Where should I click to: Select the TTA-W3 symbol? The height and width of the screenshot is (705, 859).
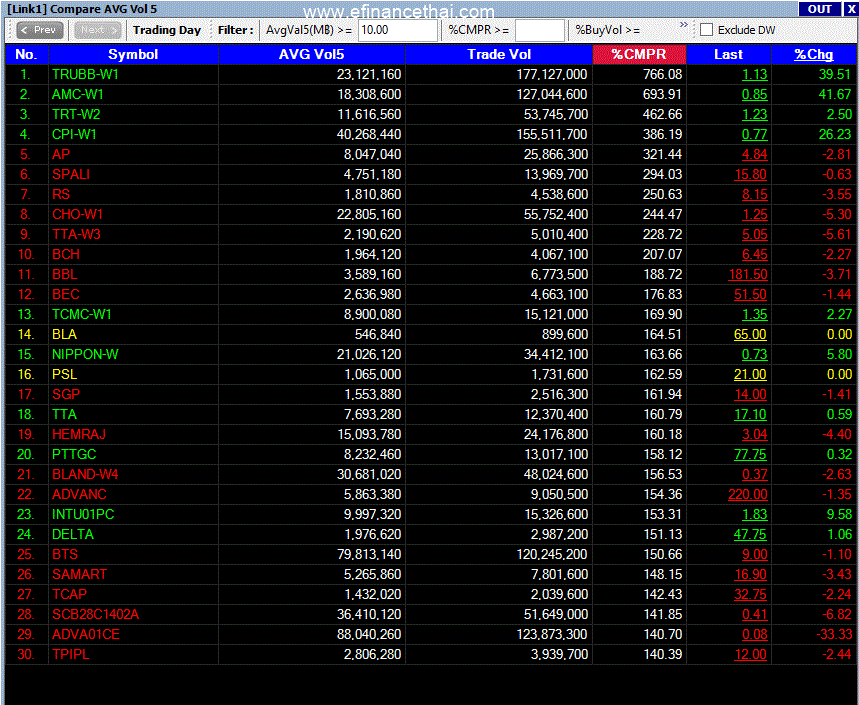(76, 234)
